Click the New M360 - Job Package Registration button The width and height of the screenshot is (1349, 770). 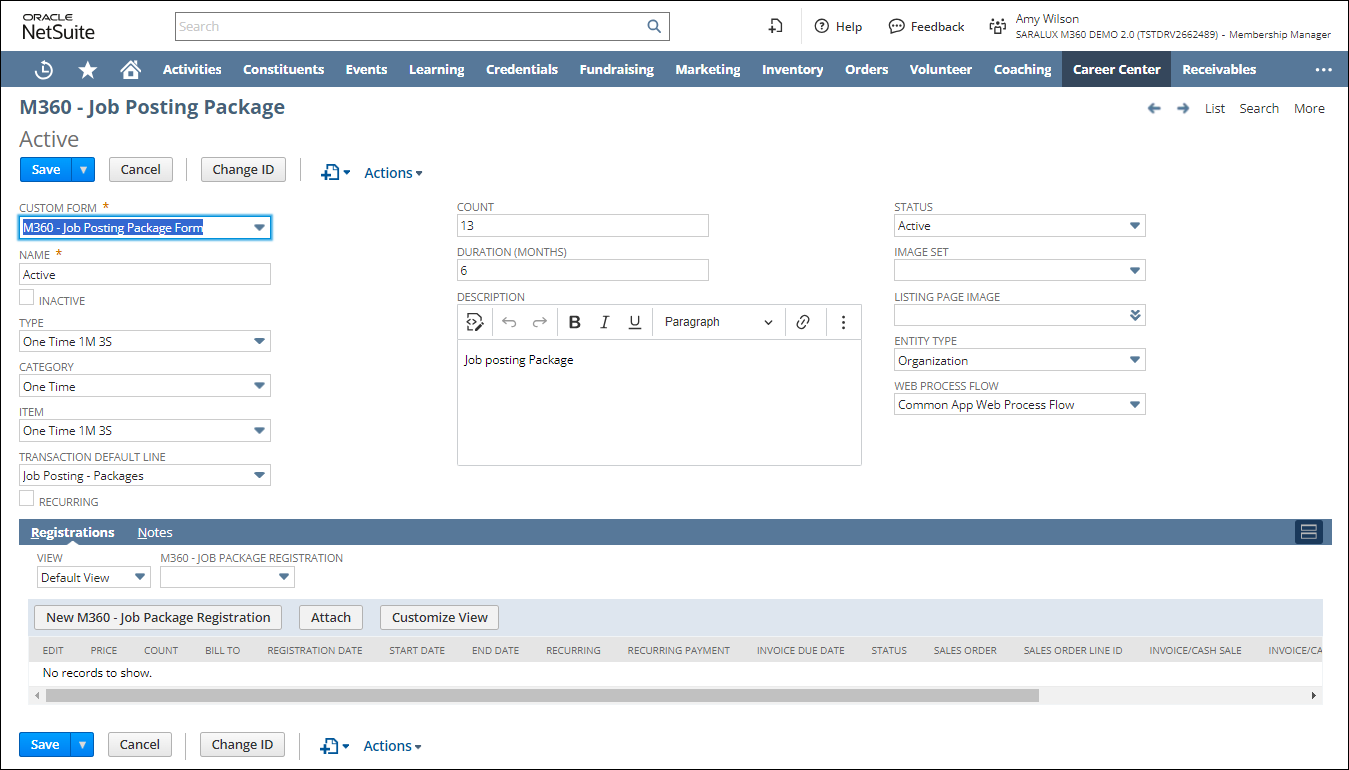point(158,617)
